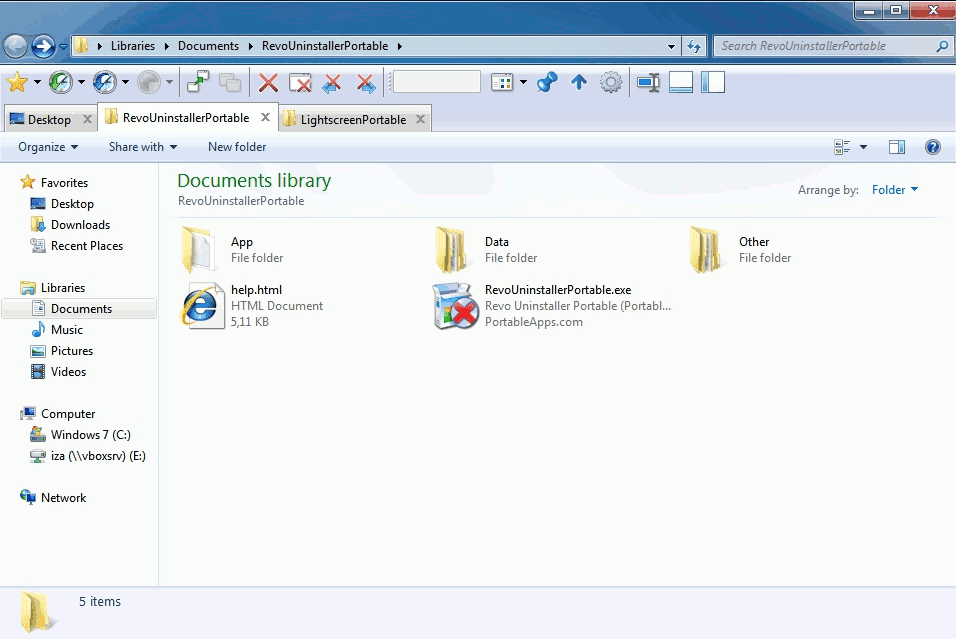956x639 pixels.
Task: Click the empty toolbar search box
Action: [437, 82]
